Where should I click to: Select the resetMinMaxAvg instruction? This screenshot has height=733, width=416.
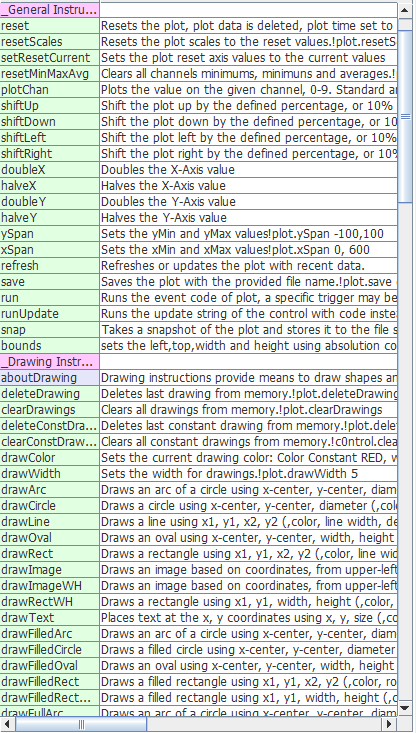pyautogui.click(x=199, y=73)
